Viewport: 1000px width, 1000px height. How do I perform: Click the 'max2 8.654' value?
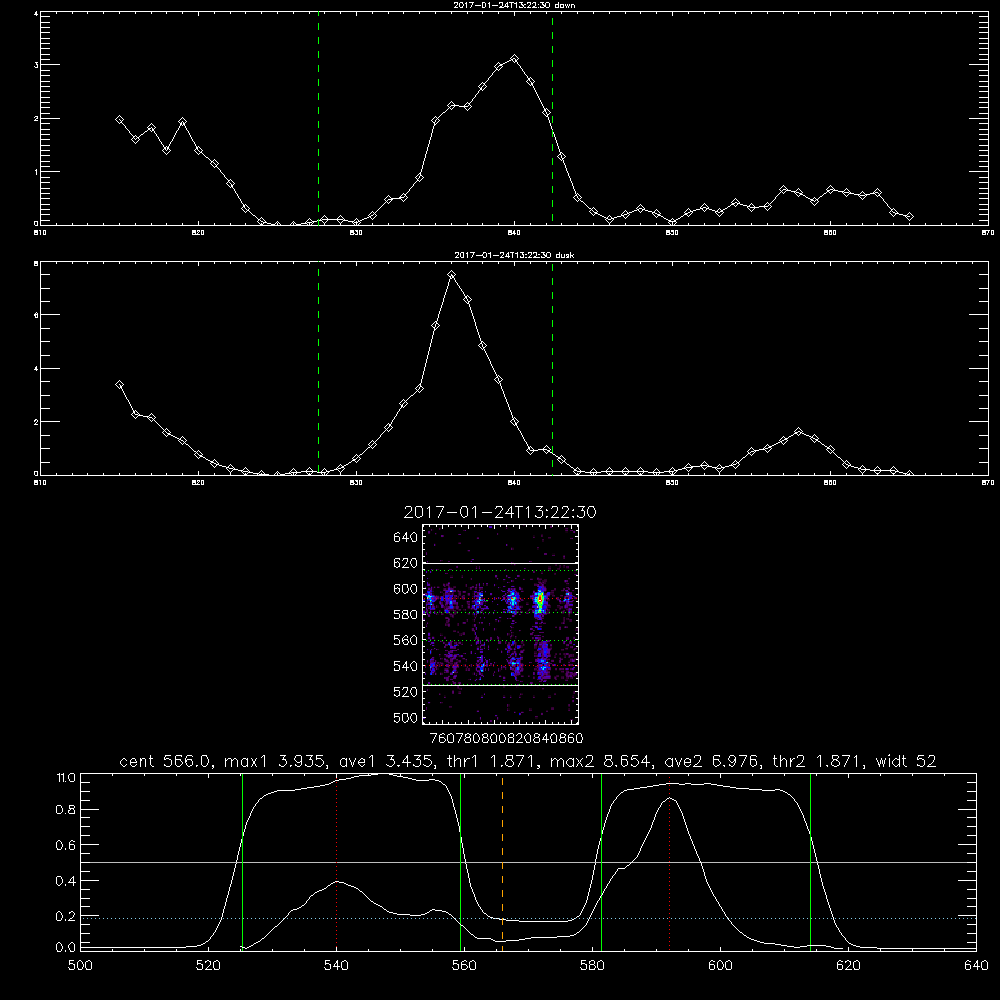601,761
